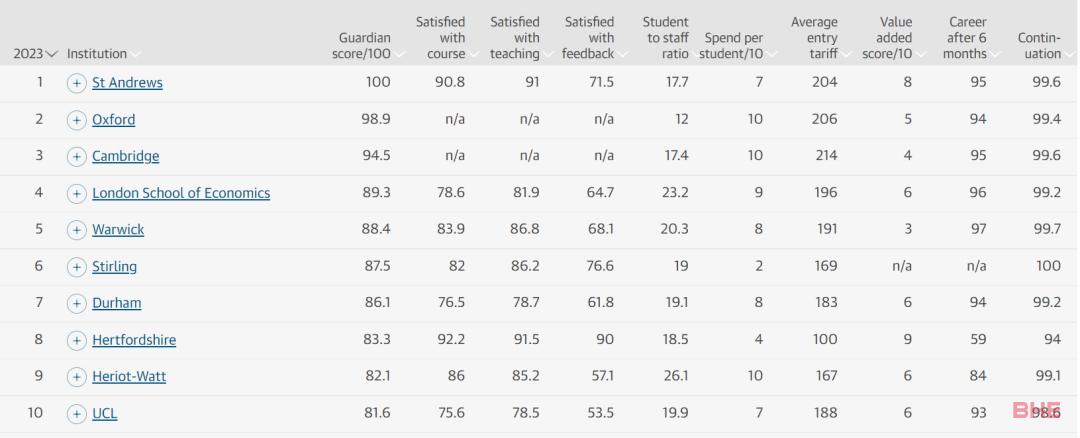Sort by Guardian score/100 column
This screenshot has height=438, width=1080.
tap(365, 45)
